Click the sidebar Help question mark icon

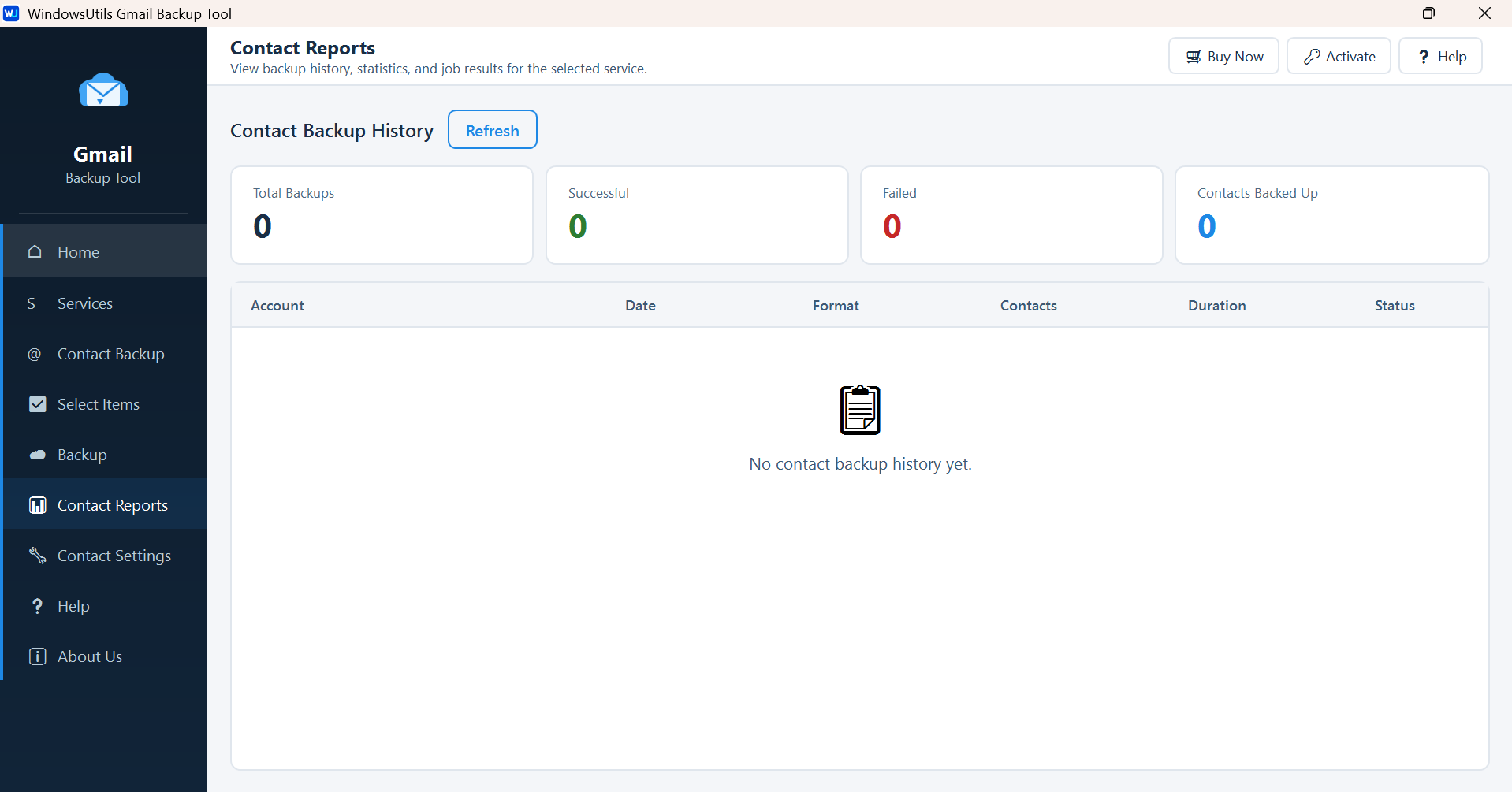pyautogui.click(x=37, y=606)
